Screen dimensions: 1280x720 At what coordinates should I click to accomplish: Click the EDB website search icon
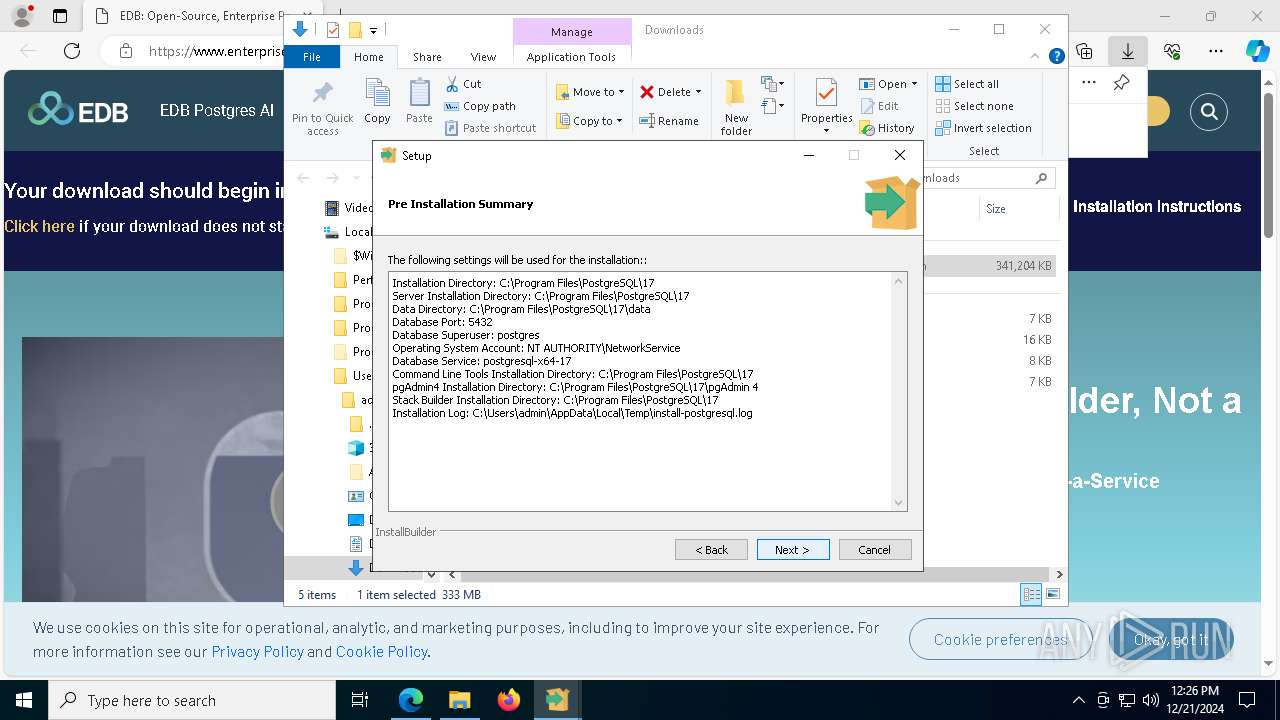point(1209,112)
